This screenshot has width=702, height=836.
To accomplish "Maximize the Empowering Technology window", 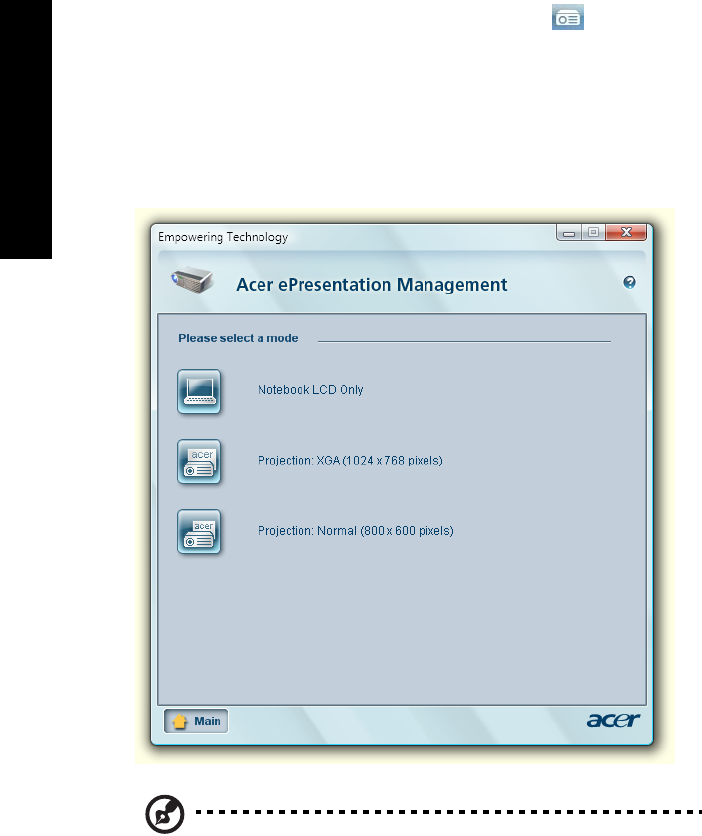I will pos(593,232).
